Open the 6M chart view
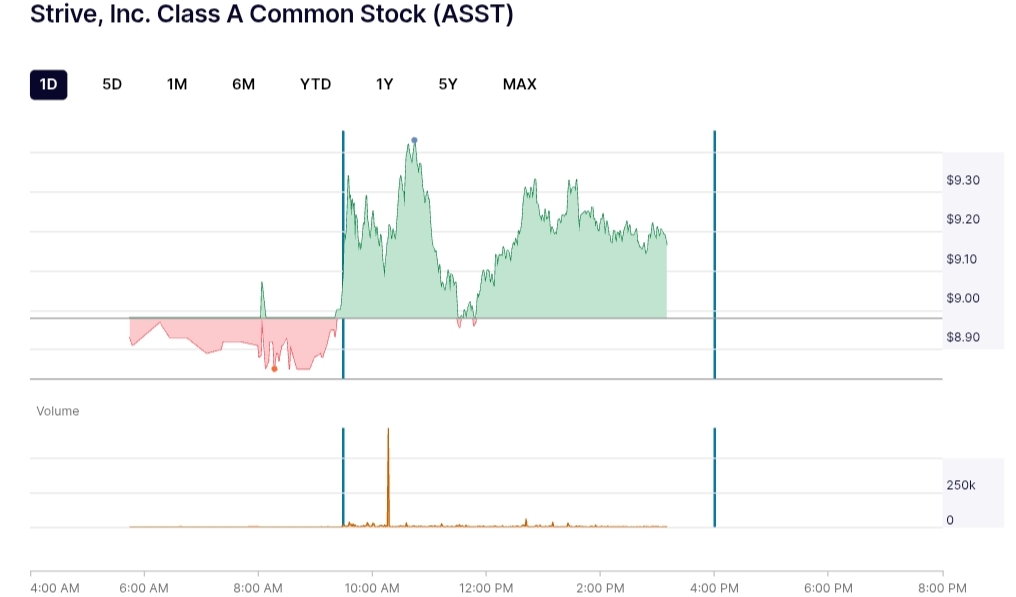 [243, 84]
